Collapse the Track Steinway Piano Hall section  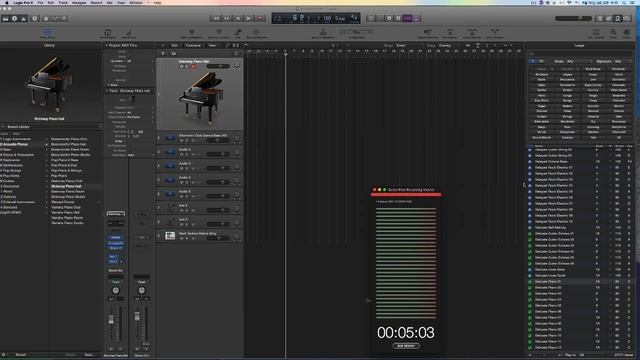(x=107, y=91)
